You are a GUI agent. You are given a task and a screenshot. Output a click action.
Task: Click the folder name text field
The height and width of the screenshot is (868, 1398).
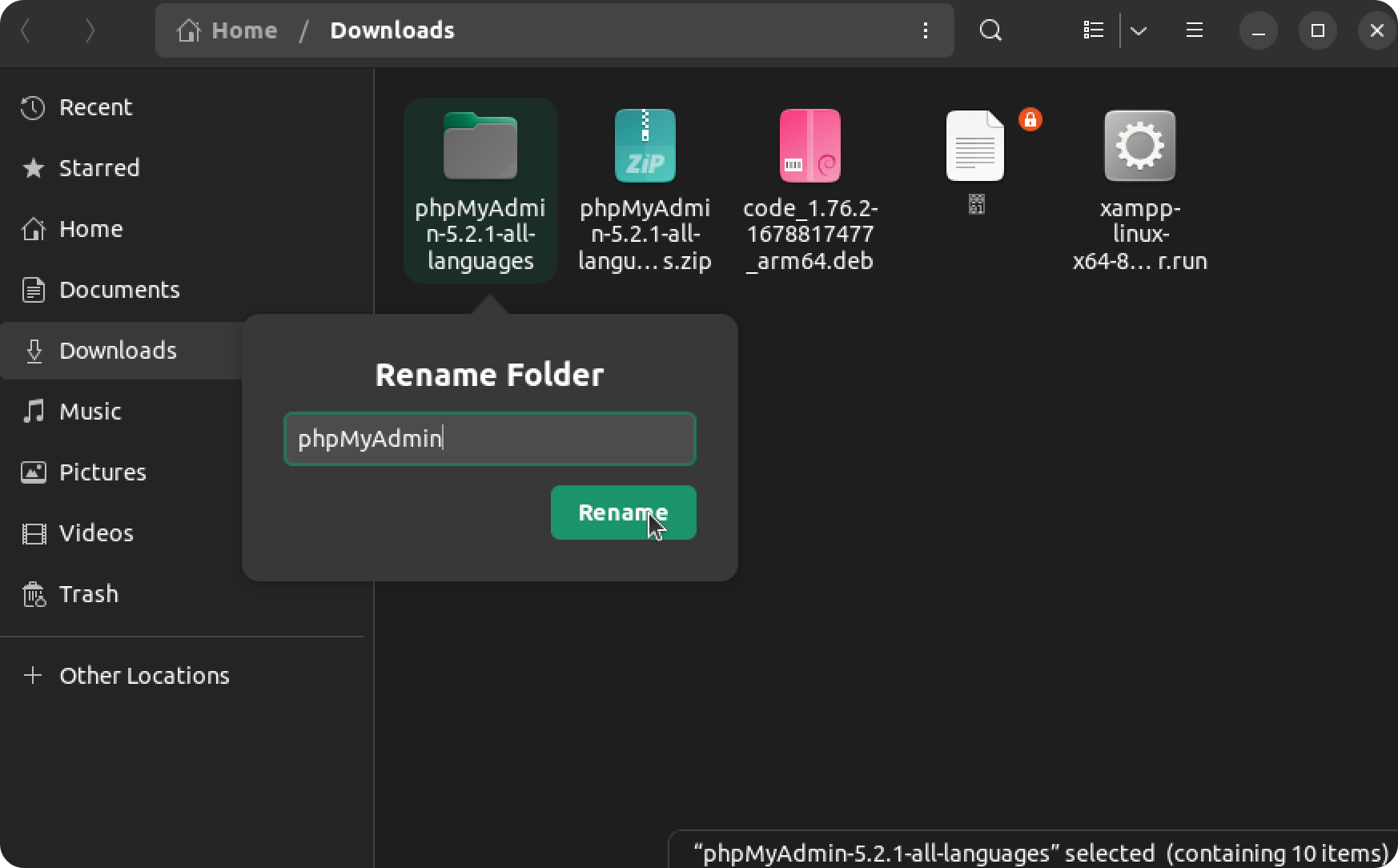[490, 439]
